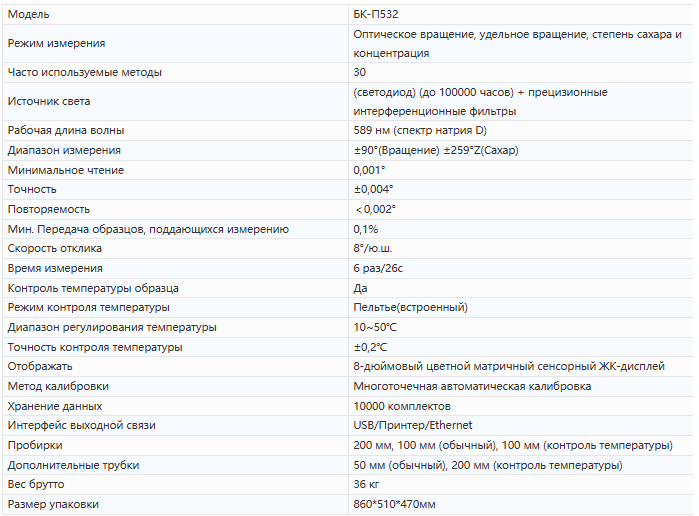
Task: Select the 'USB/Принтер/Ethernet' value
Action: coord(413,425)
